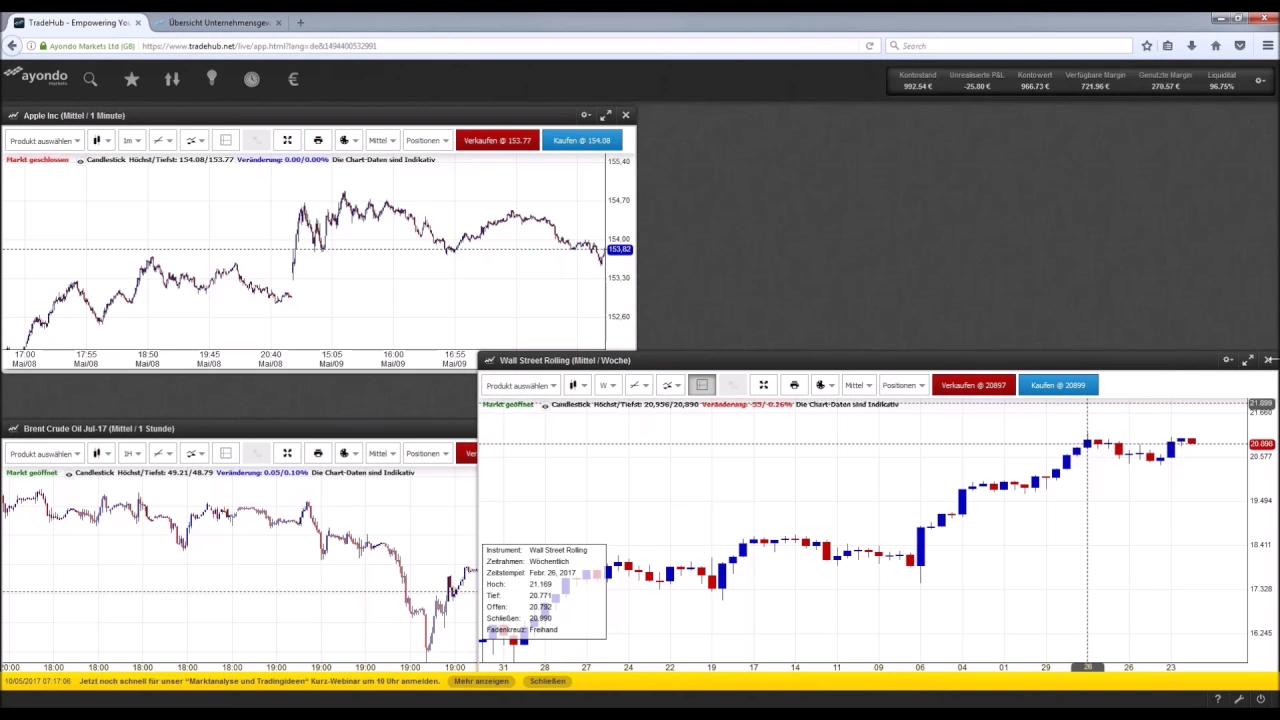Toggle Candlestick eye visibility in Apple chart
Viewport: 1280px width, 720px height.
(x=80, y=160)
